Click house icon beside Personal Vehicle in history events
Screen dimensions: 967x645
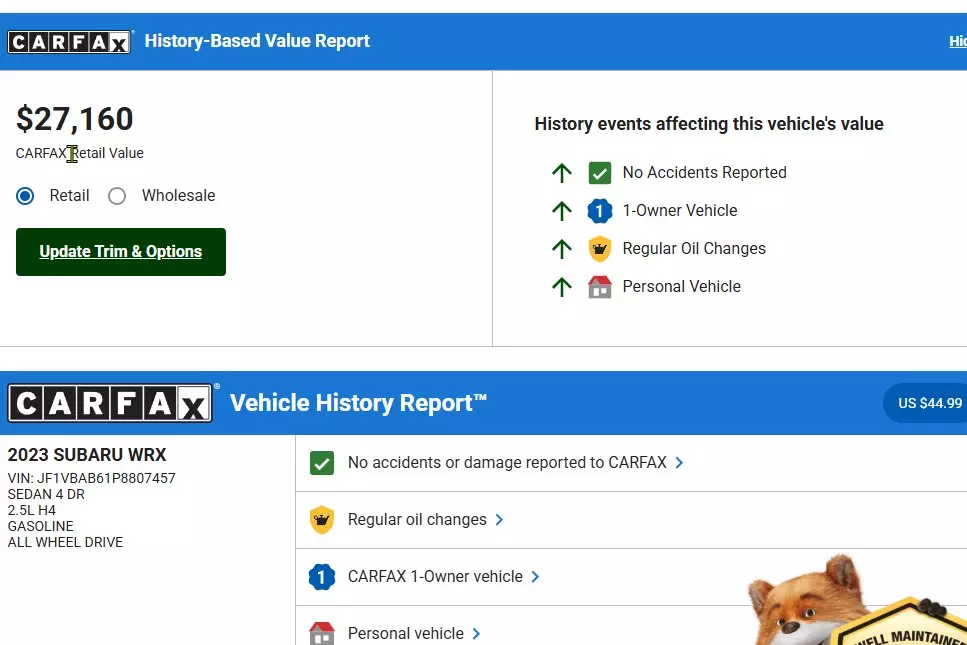599,287
